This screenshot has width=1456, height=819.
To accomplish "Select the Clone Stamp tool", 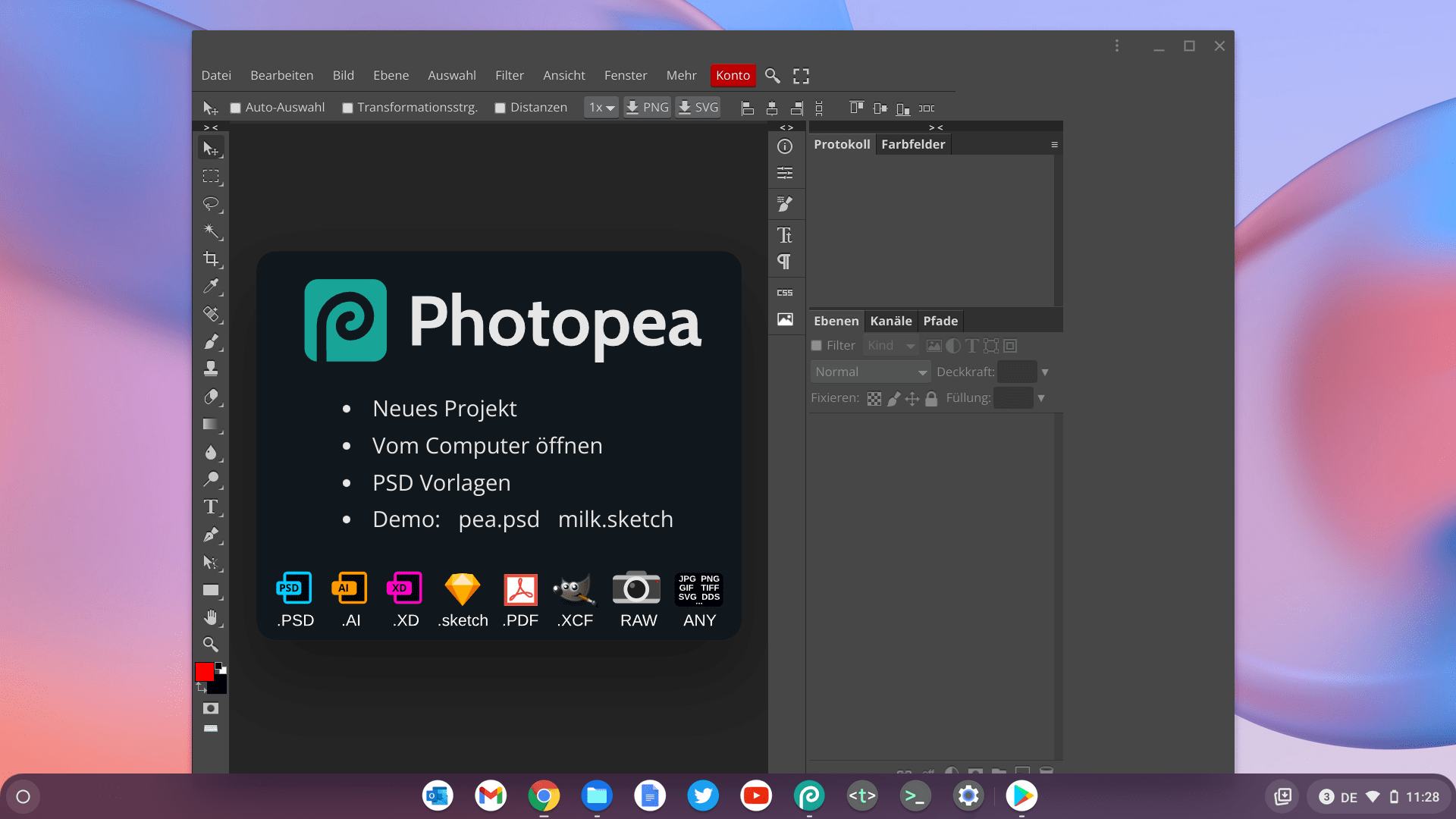I will 211,369.
